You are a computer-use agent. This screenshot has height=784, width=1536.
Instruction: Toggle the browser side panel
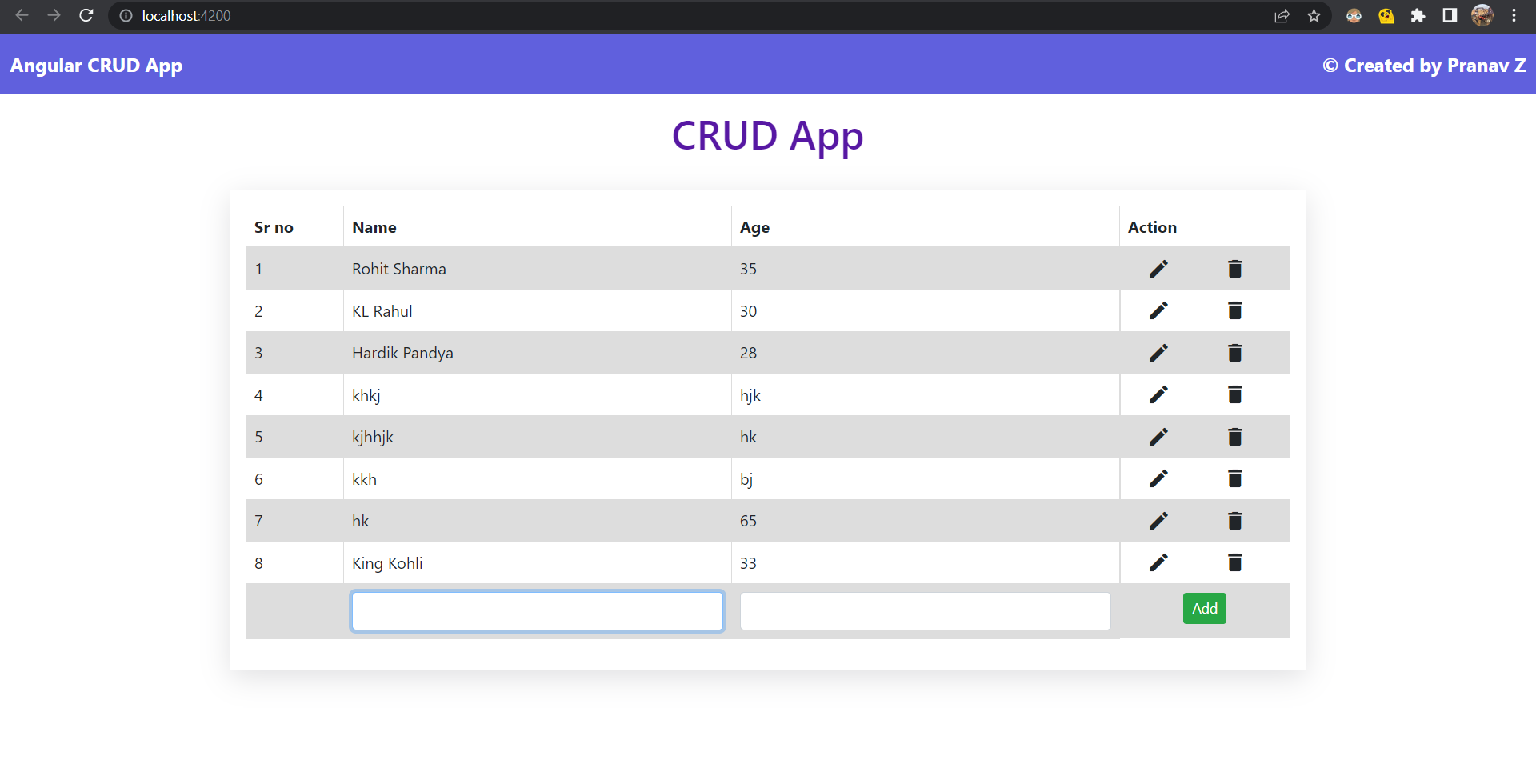point(1450,16)
